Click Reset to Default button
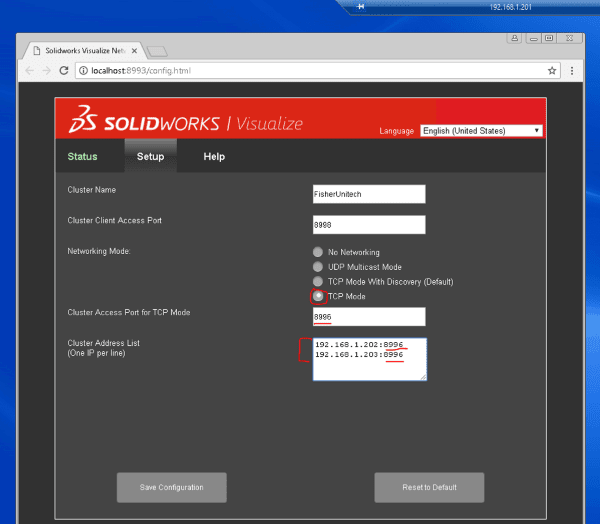Screen dimensions: 600x524 click(429, 487)
